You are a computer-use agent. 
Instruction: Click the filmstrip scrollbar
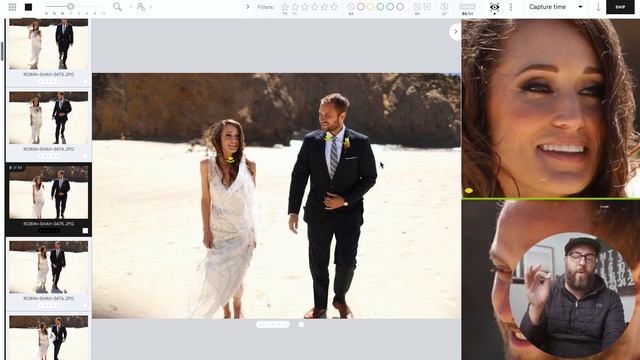point(3,50)
